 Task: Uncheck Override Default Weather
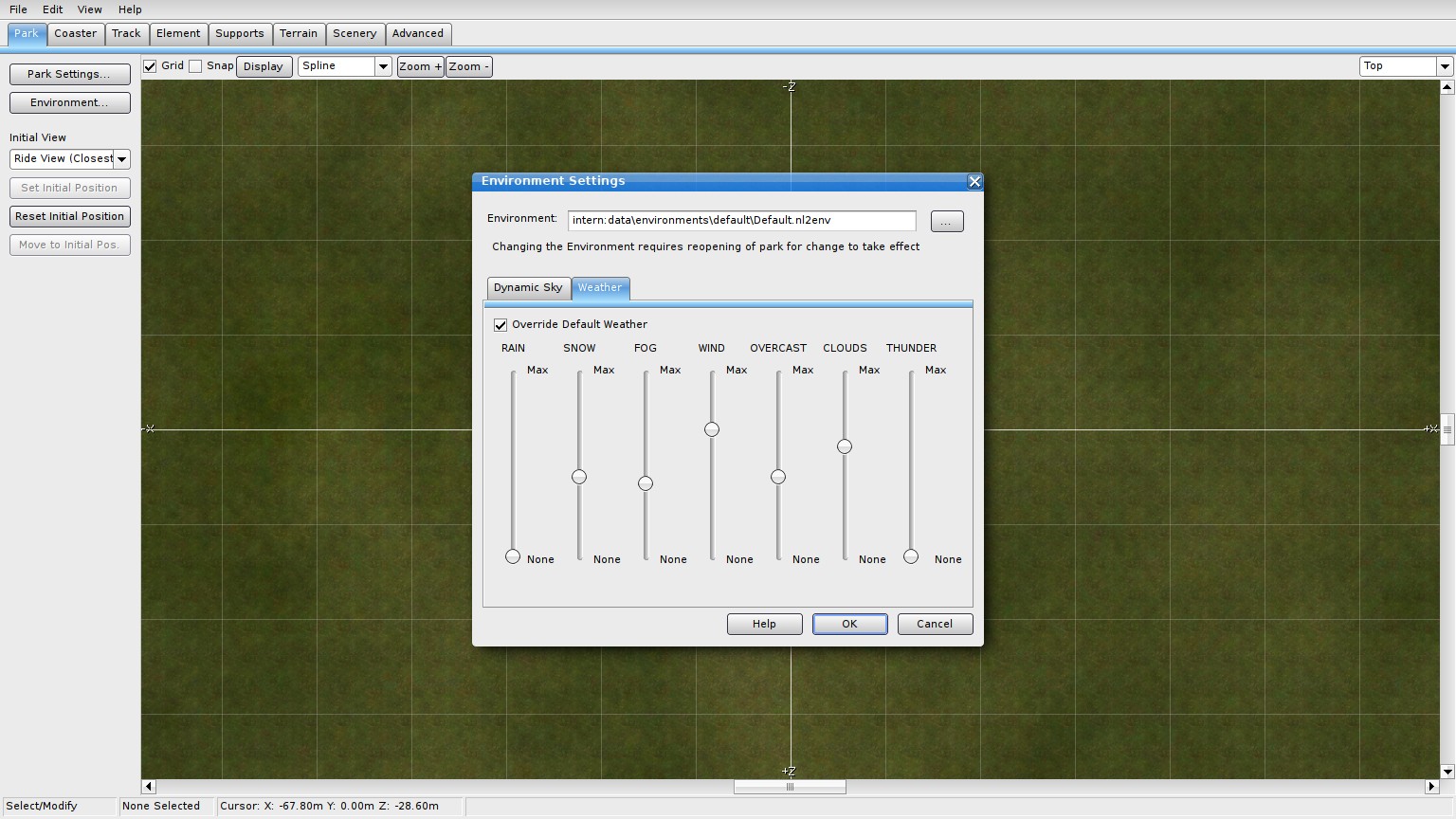pos(500,325)
